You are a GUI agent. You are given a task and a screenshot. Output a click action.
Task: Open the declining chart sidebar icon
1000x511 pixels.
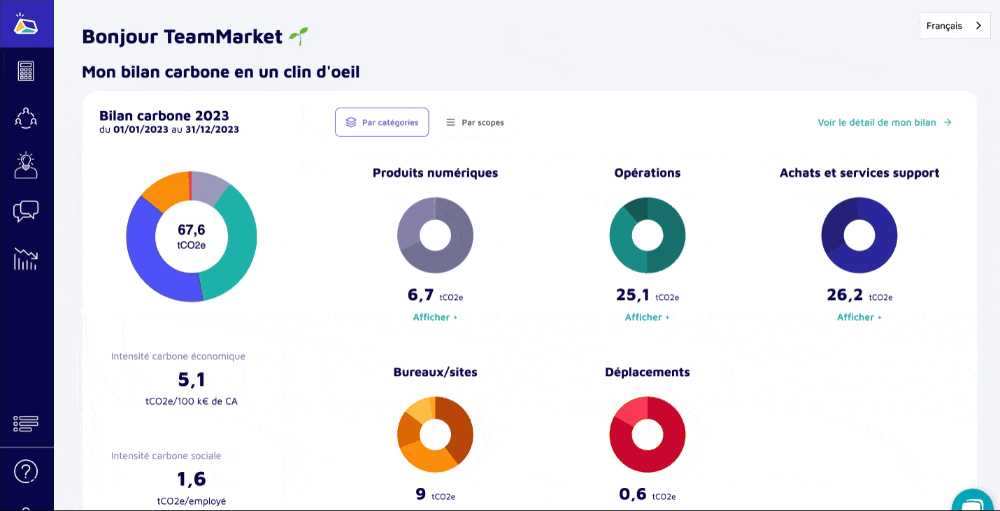[x=26, y=259]
